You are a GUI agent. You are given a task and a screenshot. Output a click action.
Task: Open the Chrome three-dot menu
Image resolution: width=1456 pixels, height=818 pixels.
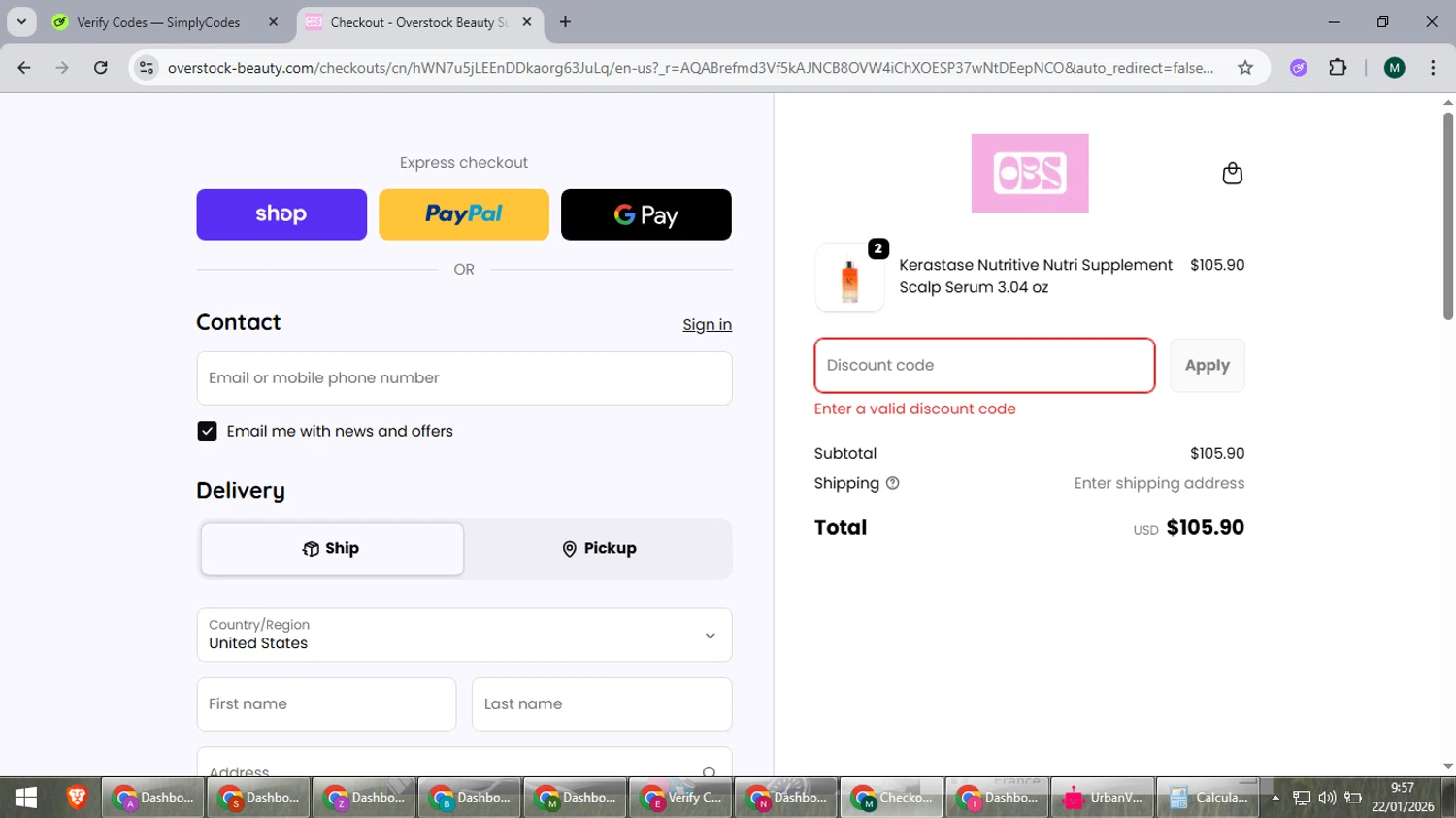1433,68
